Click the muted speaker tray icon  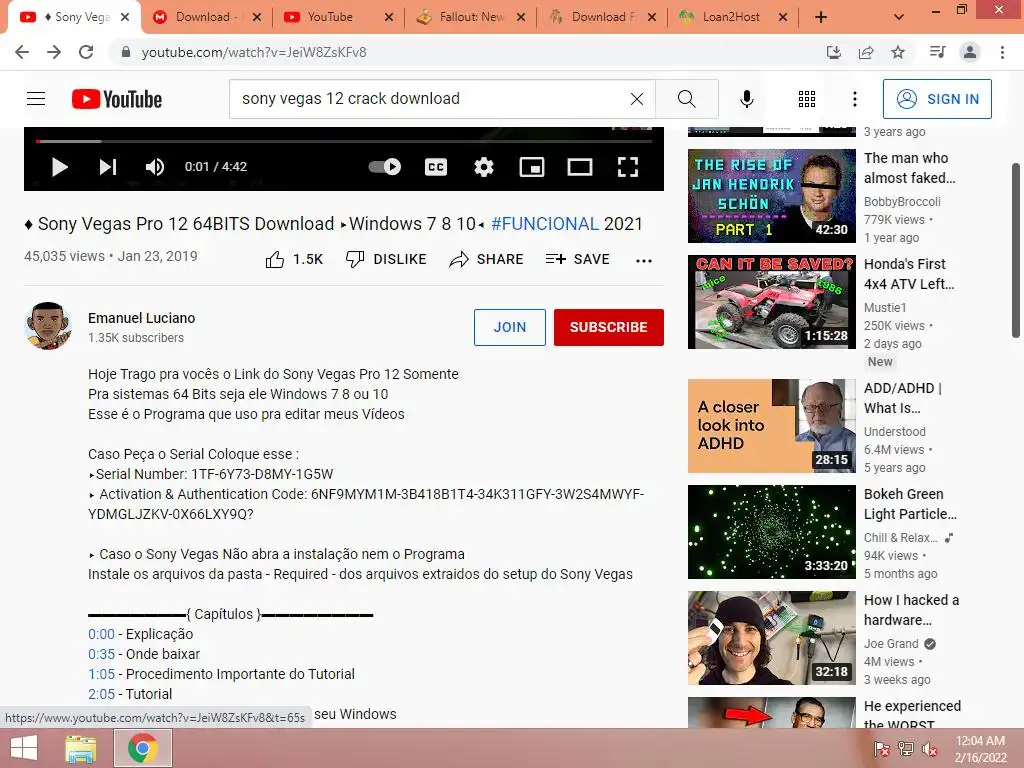[x=930, y=749]
